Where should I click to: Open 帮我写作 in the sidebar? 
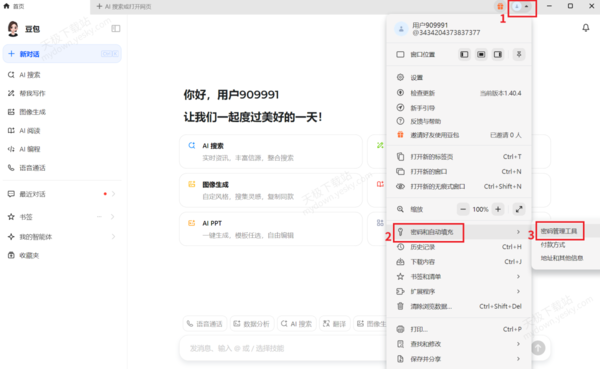62,93
